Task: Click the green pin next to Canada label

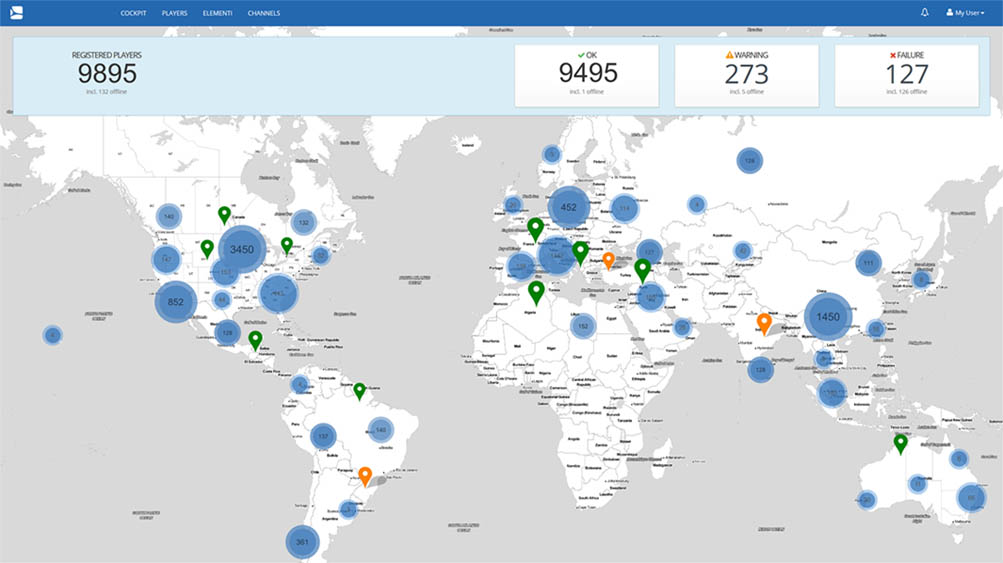Action: pyautogui.click(x=224, y=215)
